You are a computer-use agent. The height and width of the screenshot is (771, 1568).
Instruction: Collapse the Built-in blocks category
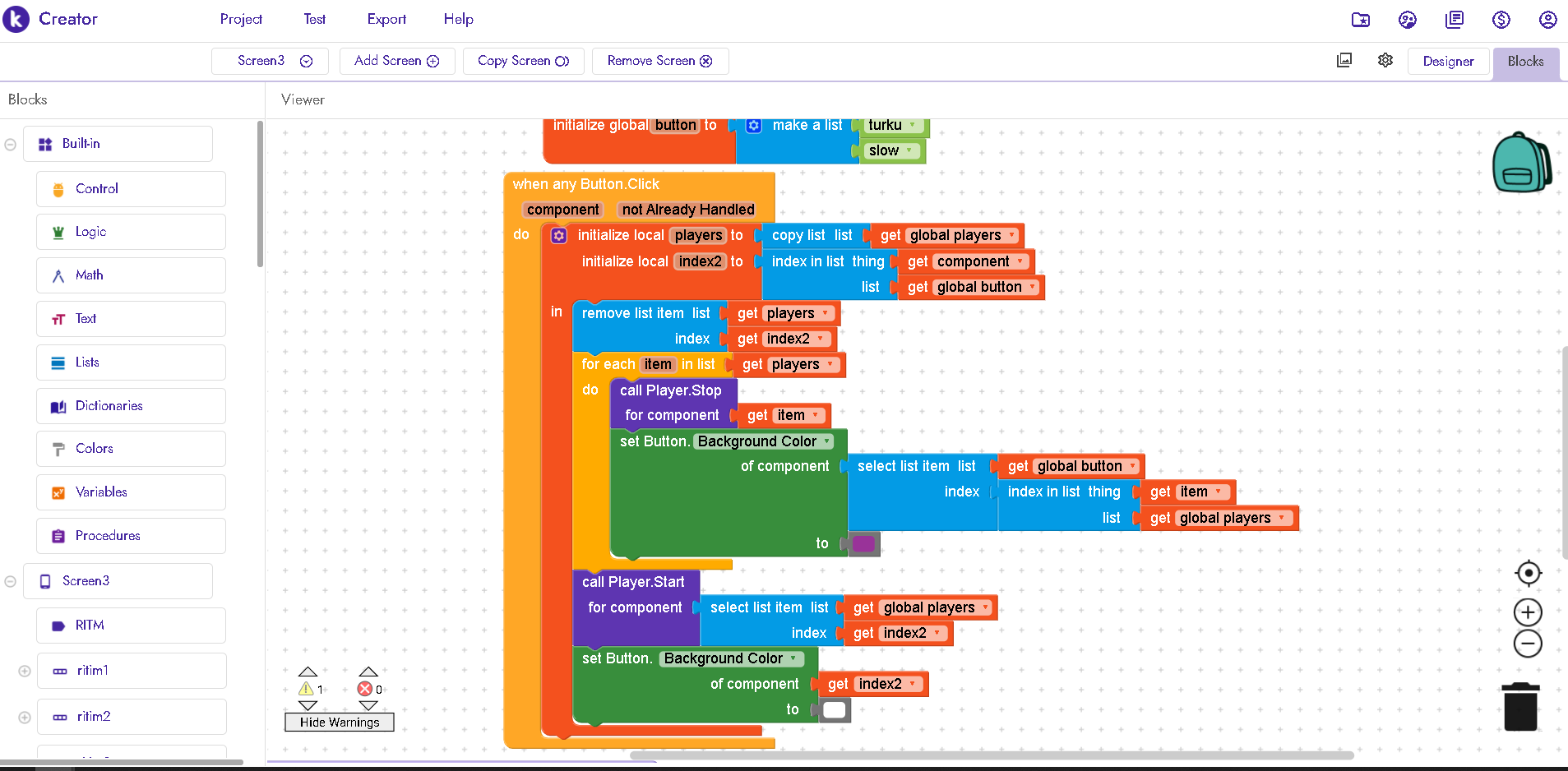[x=11, y=145]
